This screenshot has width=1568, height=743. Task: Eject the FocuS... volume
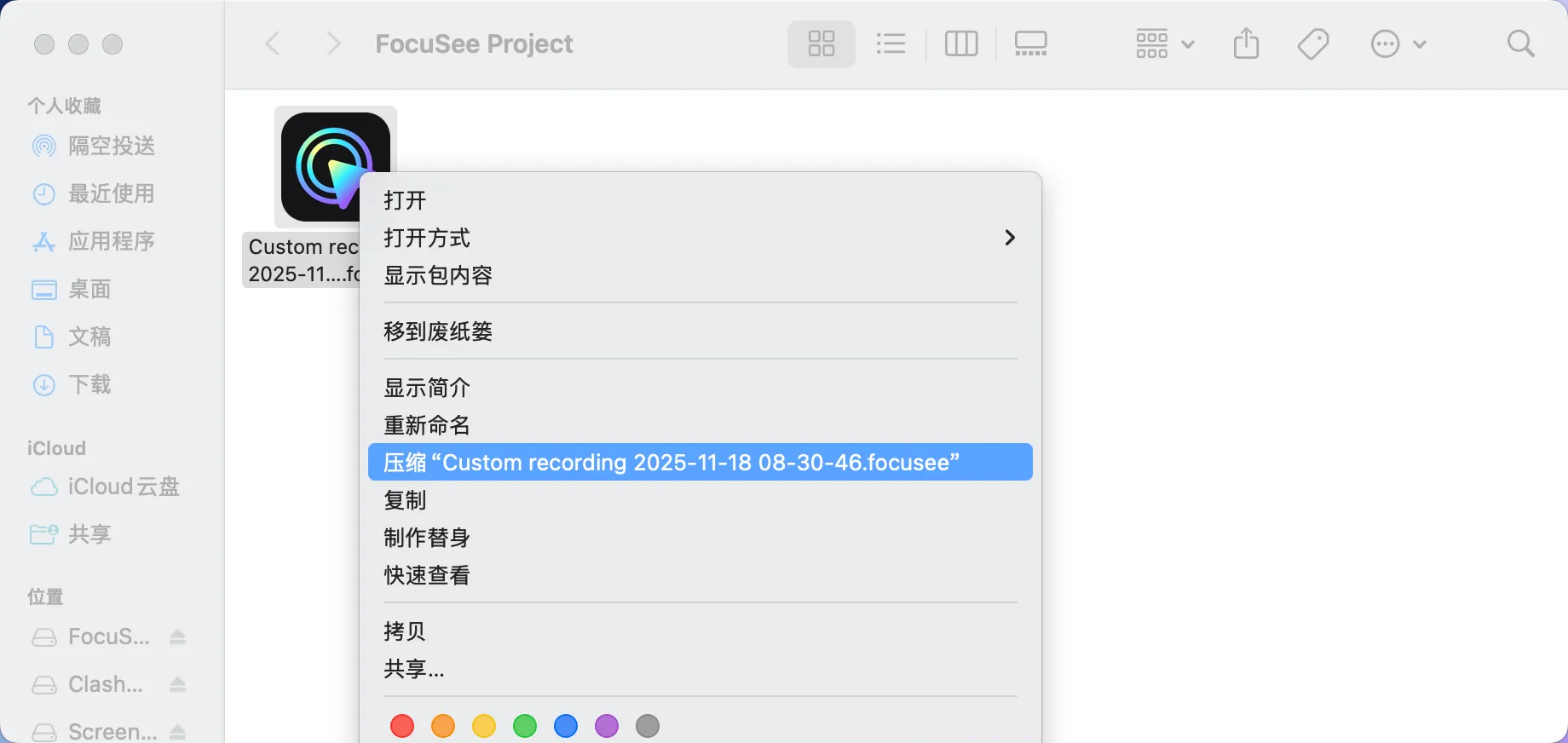click(x=177, y=636)
